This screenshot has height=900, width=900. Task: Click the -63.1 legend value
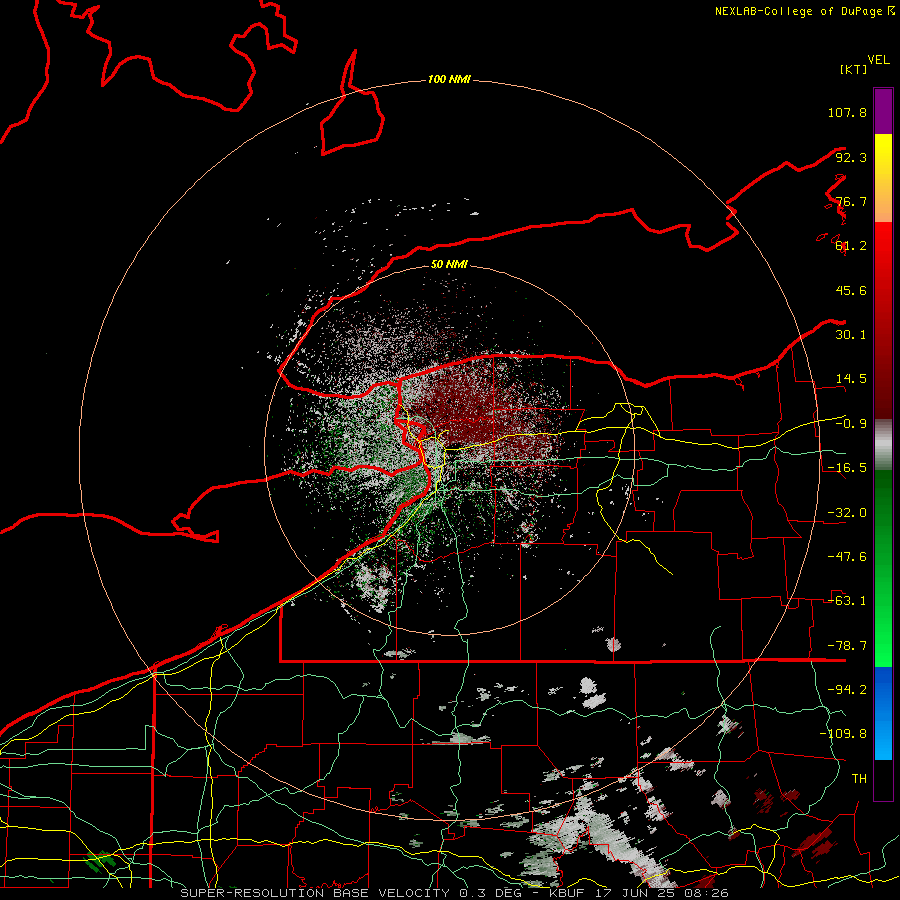[x=847, y=601]
